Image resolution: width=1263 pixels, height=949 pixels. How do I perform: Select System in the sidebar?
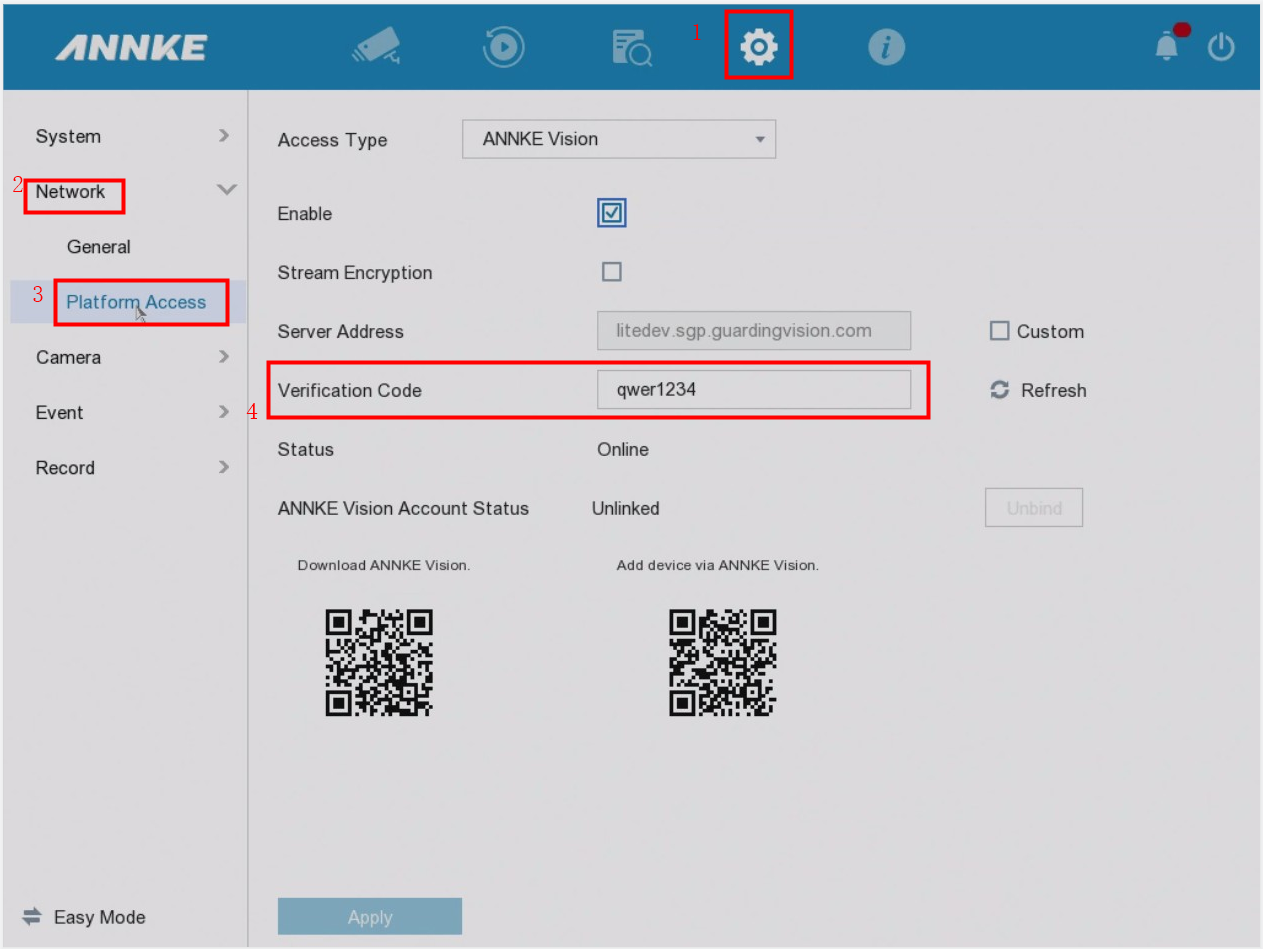[68, 136]
